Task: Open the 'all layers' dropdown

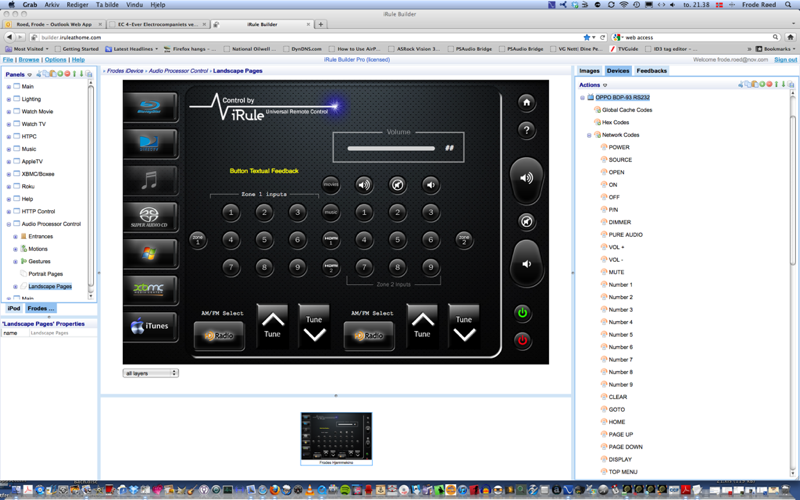Action: click(151, 373)
